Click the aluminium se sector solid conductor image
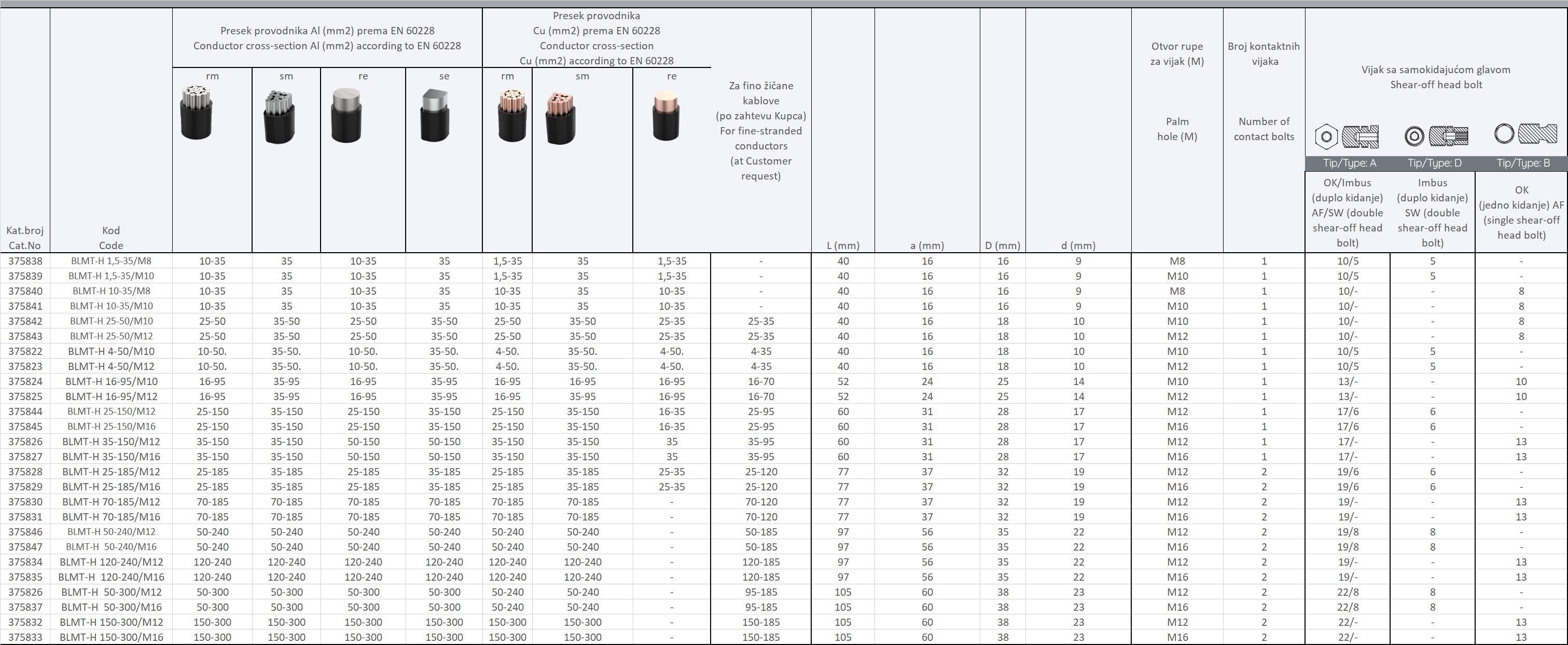The width and height of the screenshot is (1568, 645). coord(435,117)
